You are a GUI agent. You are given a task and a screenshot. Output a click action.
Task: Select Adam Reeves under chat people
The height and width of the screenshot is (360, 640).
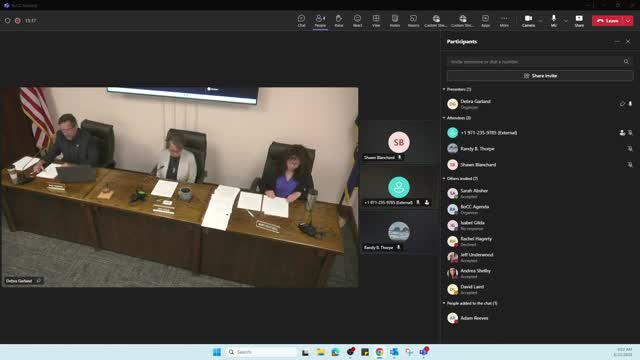[x=540, y=318]
